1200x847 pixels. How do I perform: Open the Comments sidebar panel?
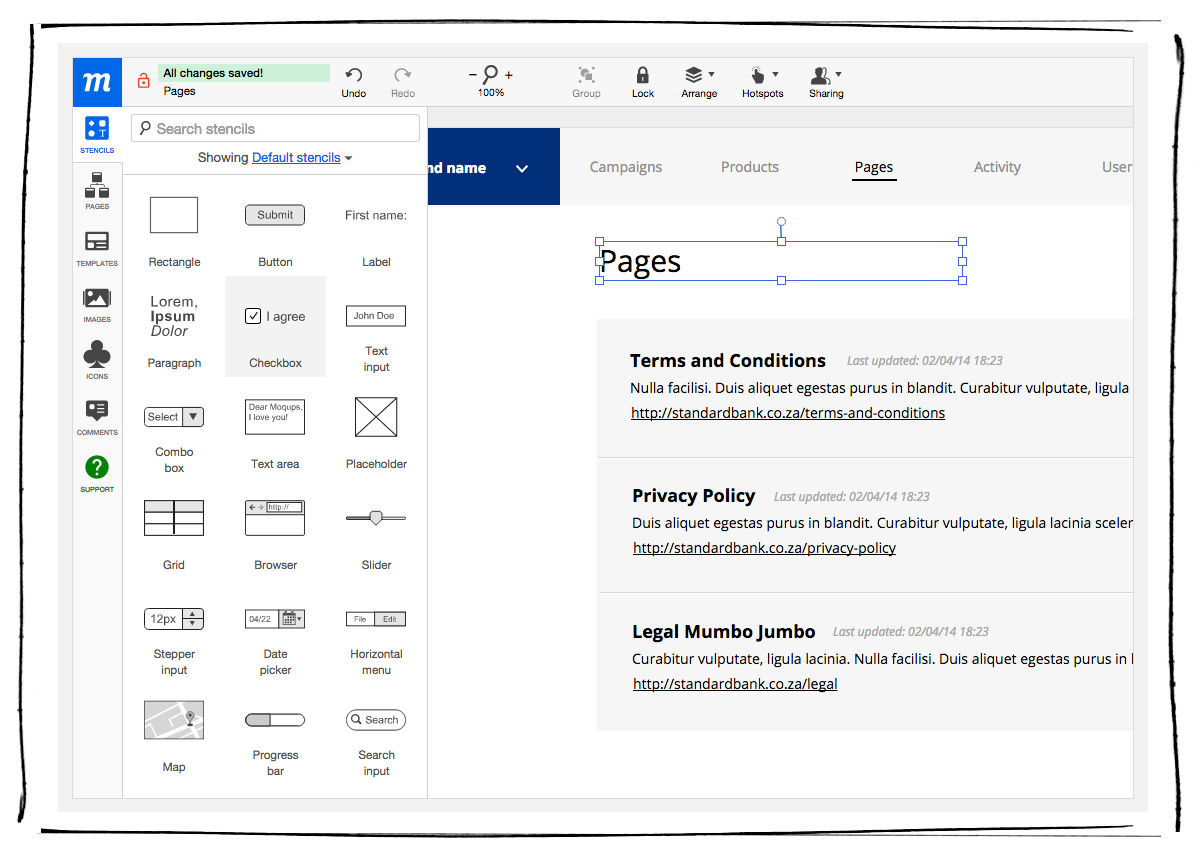[x=97, y=418]
